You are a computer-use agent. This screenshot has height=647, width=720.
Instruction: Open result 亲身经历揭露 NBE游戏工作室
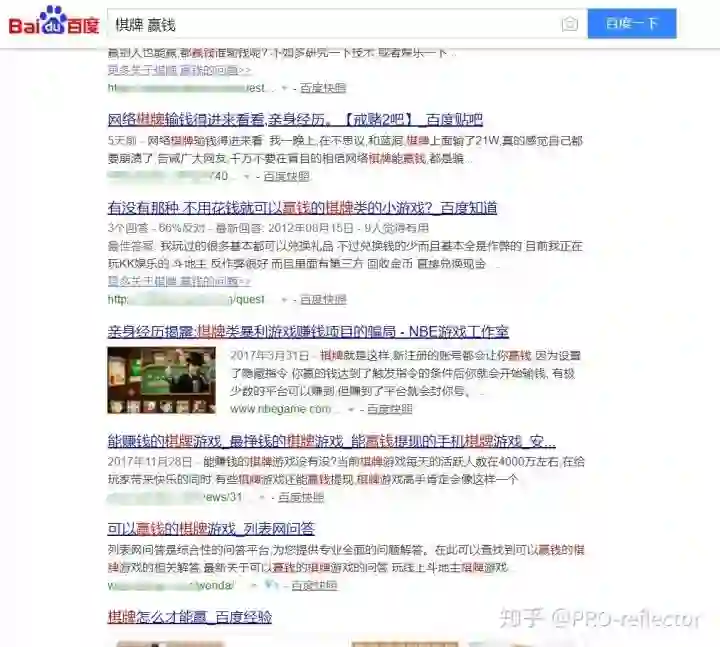(x=308, y=332)
